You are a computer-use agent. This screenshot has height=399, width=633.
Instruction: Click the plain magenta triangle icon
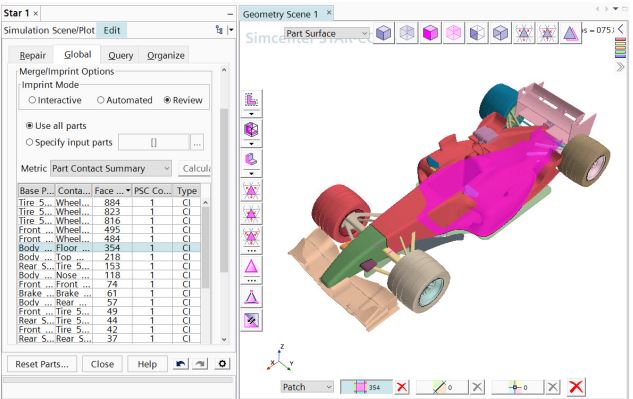pos(251,267)
